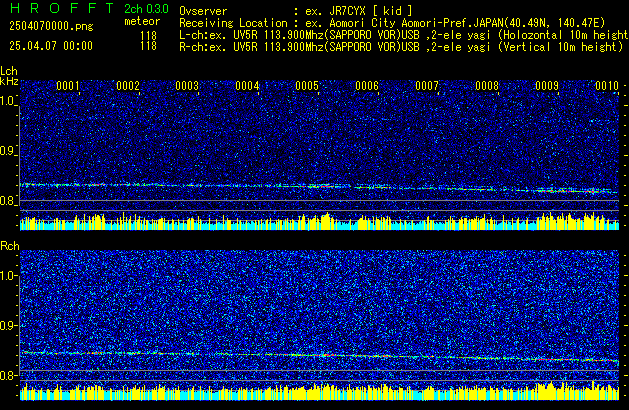Viewport: 629px width, 410px height.
Task: Click the L-ch receiver description line
Action: click(404, 35)
